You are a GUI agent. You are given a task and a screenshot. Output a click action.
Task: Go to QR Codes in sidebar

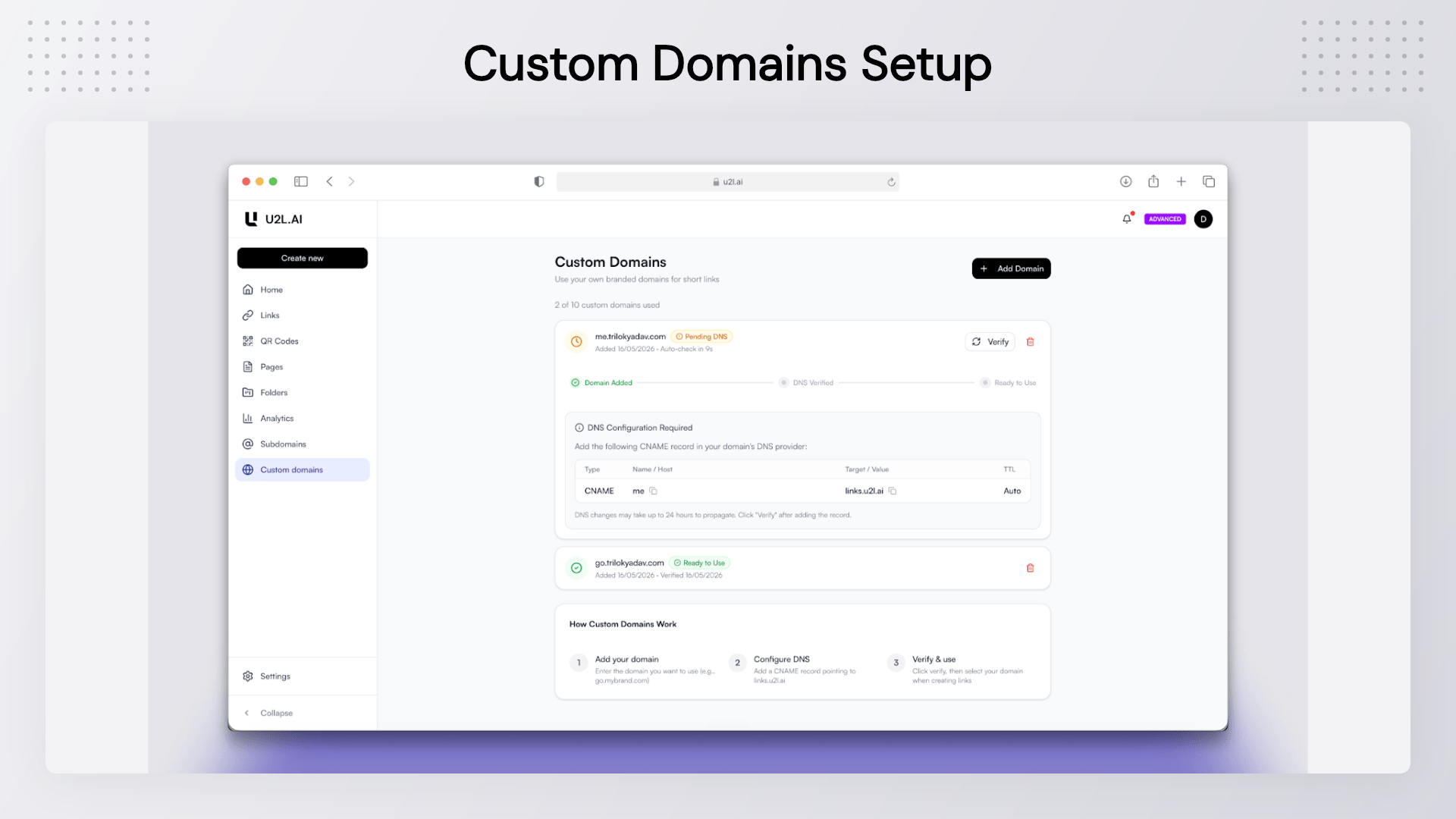[x=302, y=341]
